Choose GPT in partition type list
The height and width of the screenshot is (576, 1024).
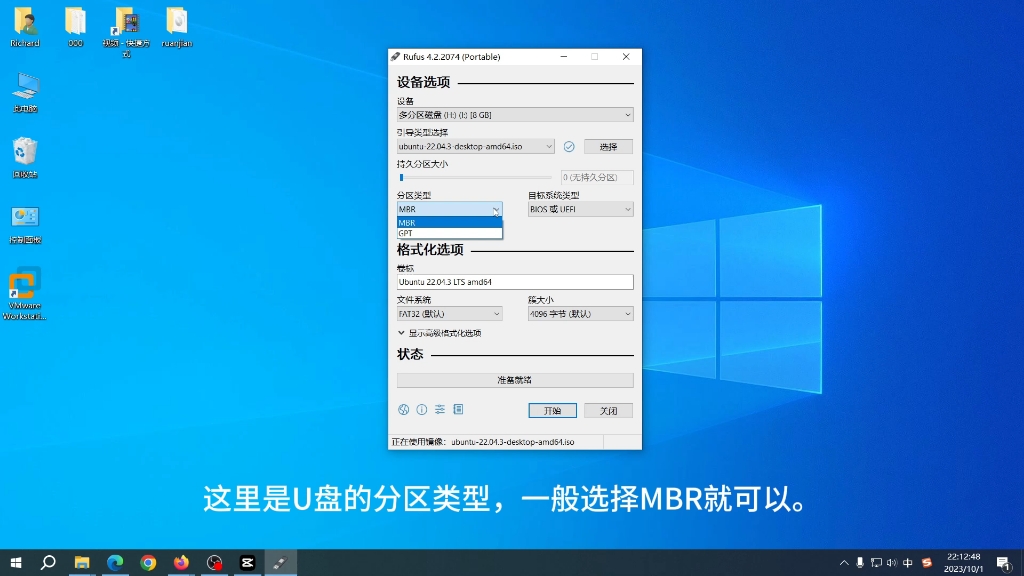[x=449, y=233]
